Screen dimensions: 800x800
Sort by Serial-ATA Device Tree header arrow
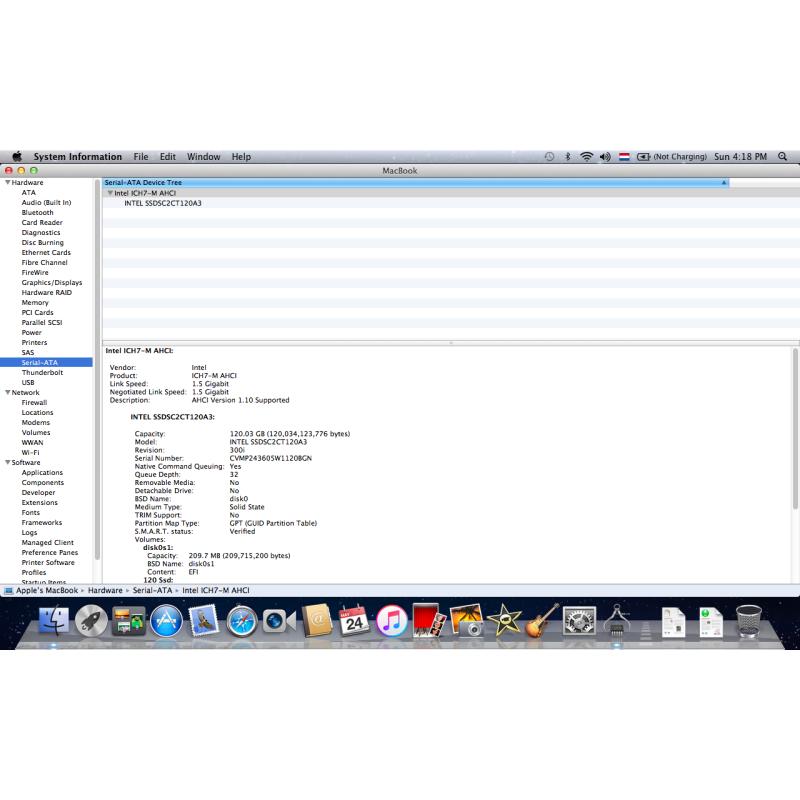coord(723,182)
